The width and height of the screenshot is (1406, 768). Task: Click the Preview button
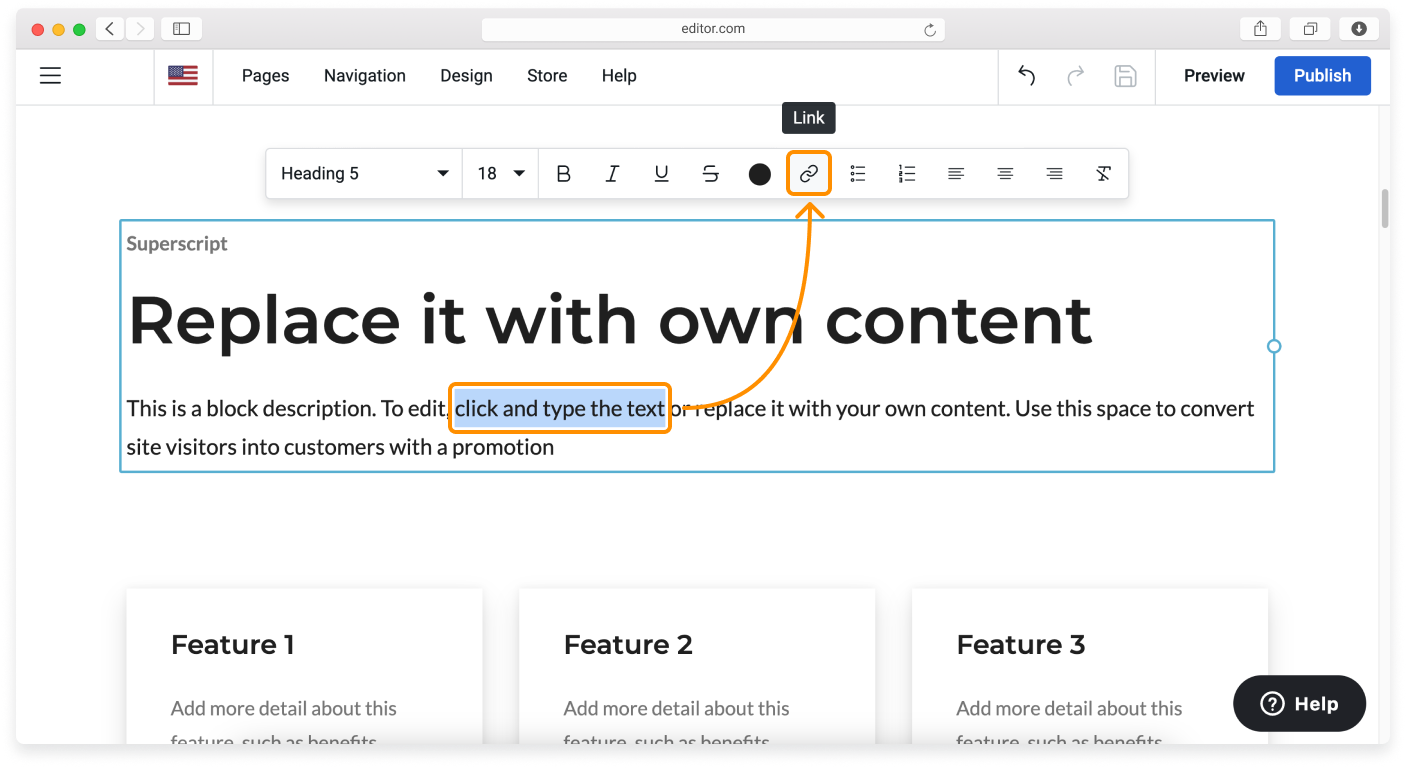click(1214, 76)
